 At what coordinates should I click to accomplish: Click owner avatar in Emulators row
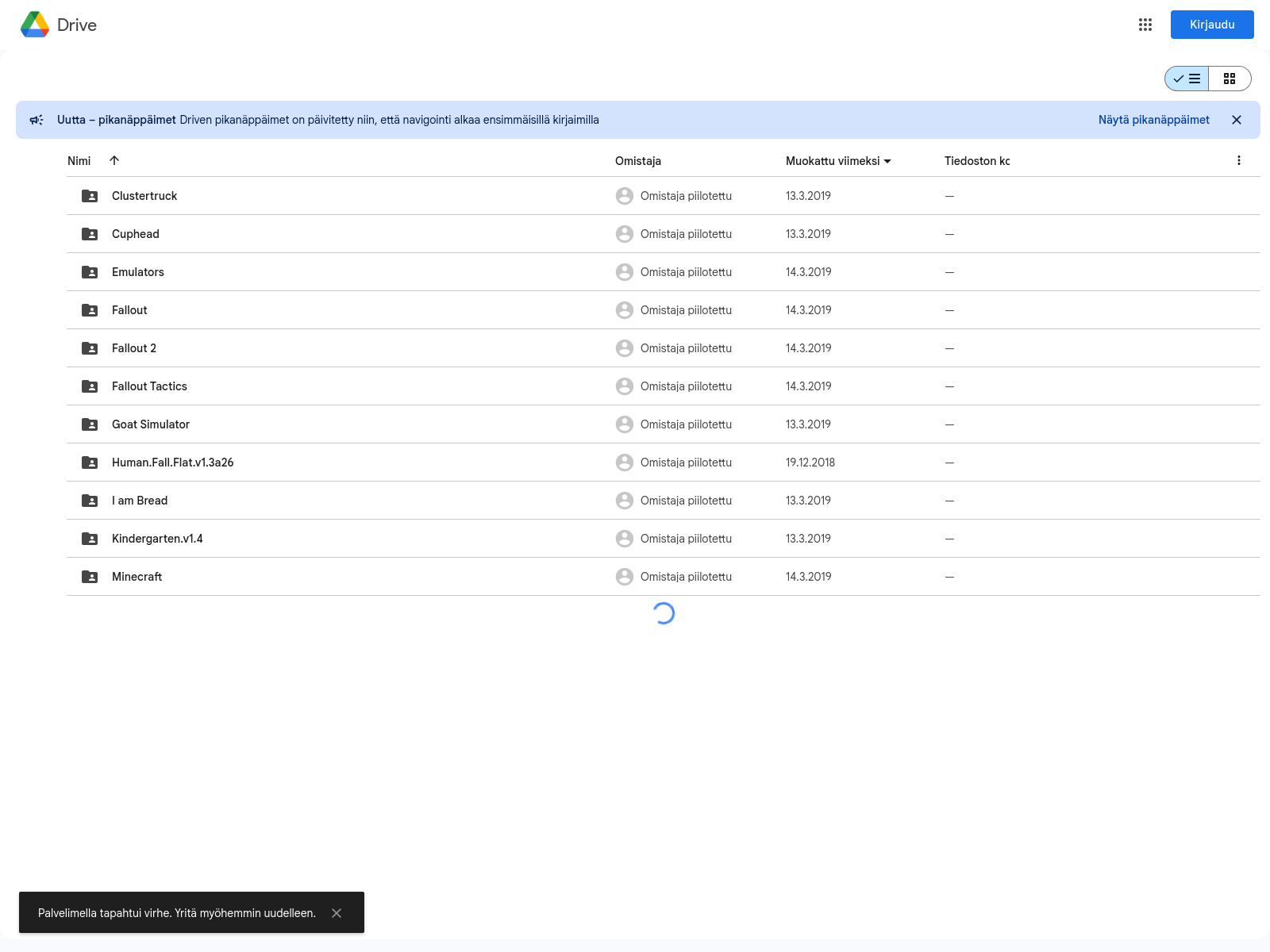coord(625,272)
